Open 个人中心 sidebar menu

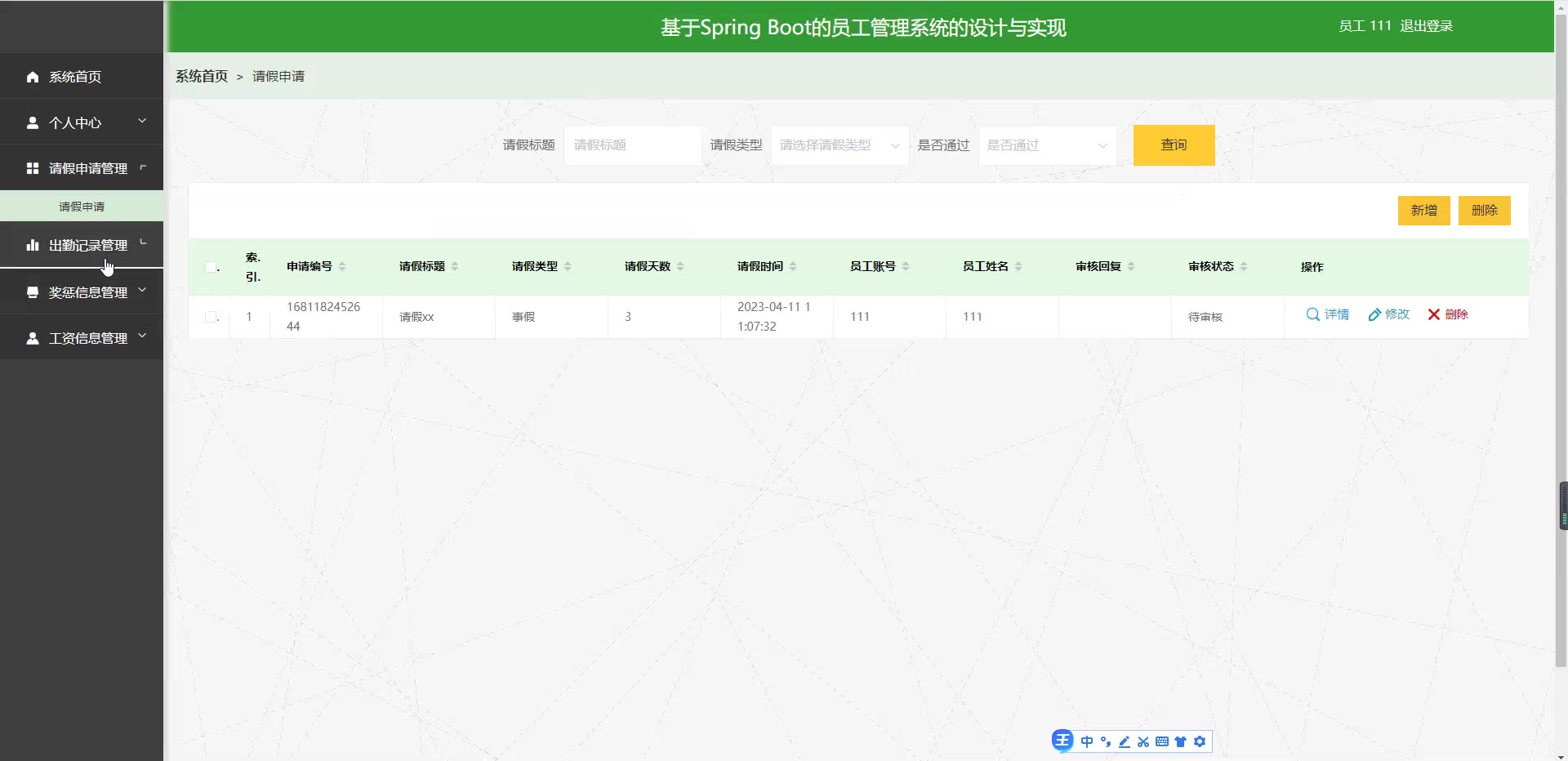pos(82,122)
